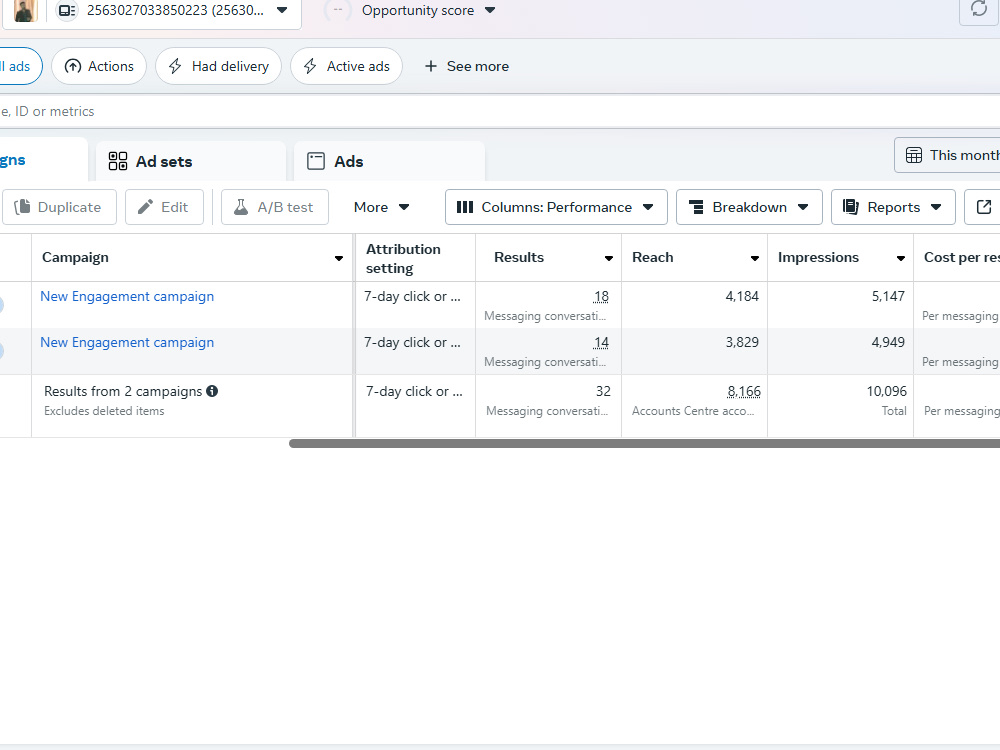The image size is (1000, 750).
Task: Click the plus icon beside See more
Action: click(x=431, y=66)
